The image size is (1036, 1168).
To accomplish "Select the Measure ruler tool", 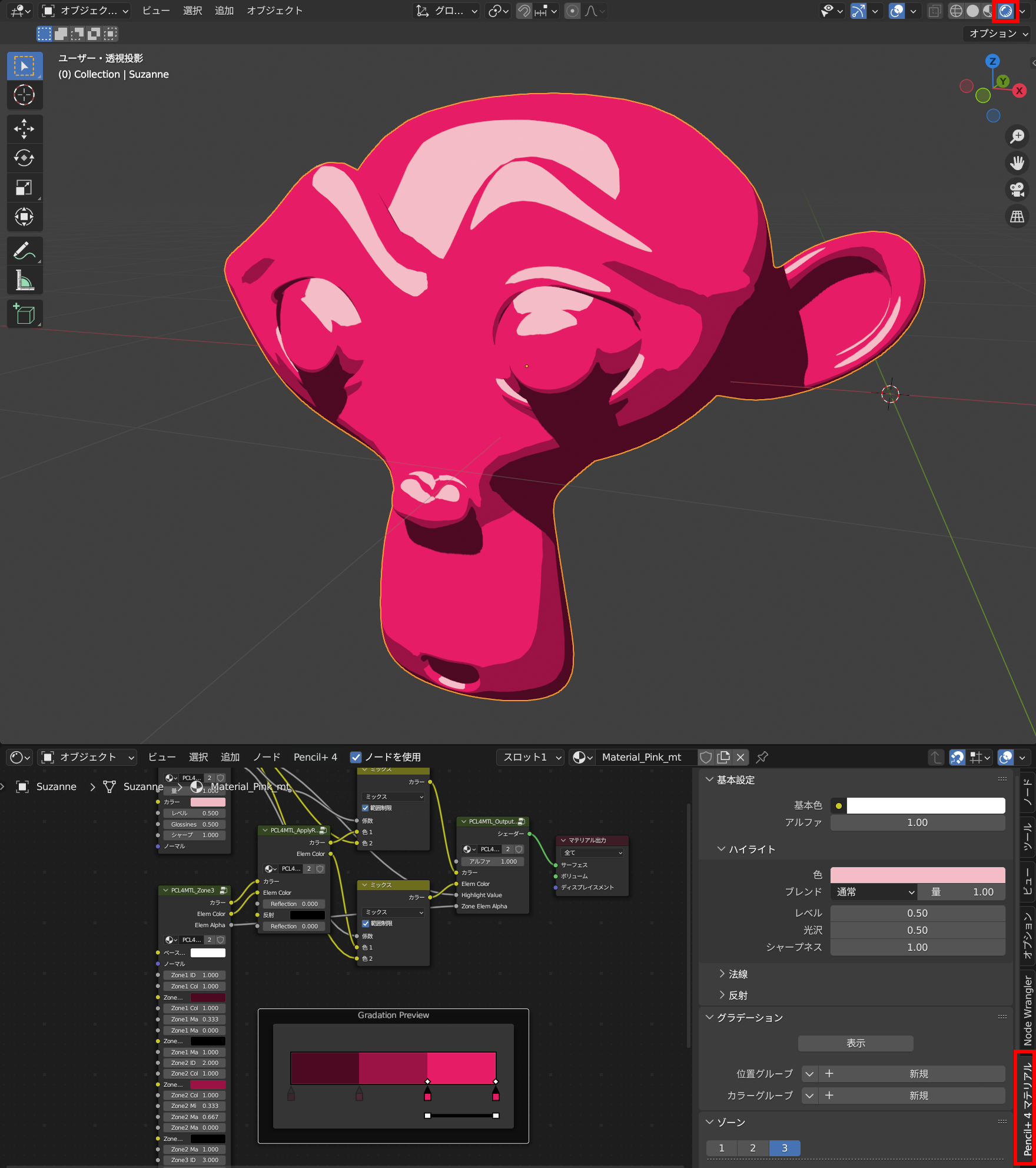I will coord(24,280).
